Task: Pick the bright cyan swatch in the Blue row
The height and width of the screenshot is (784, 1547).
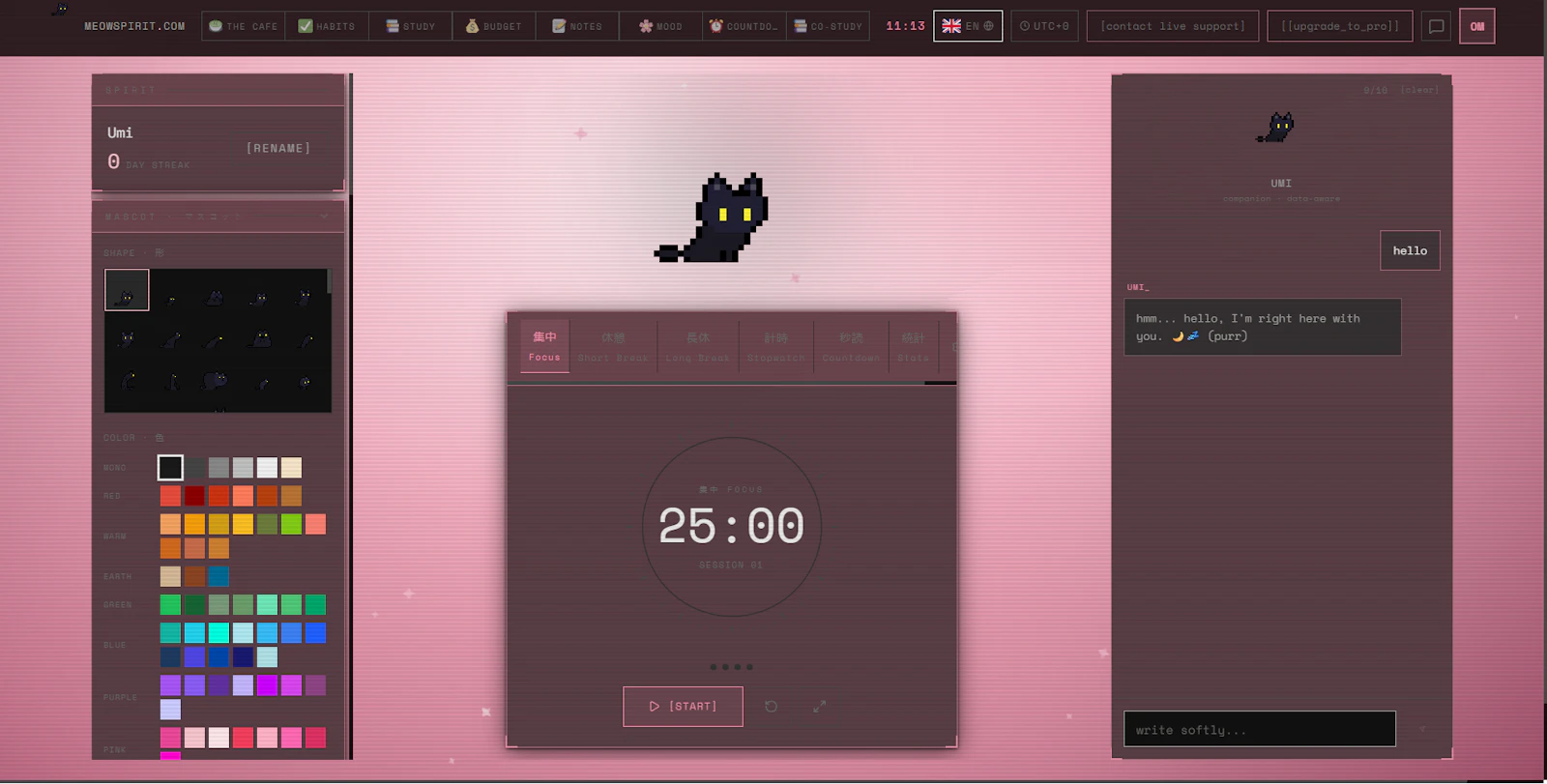Action: [219, 633]
